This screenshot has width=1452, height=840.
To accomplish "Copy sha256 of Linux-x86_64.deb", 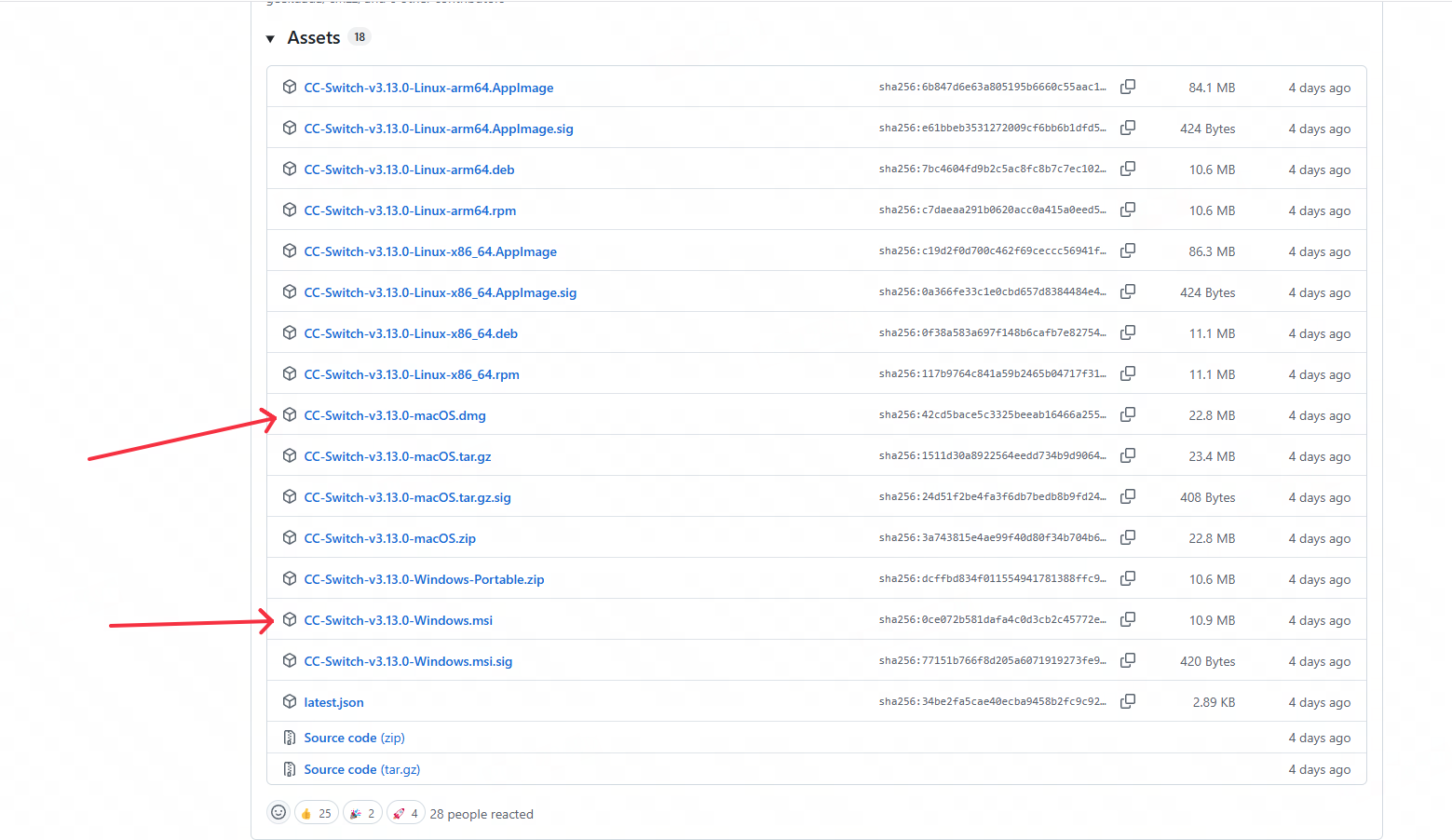I will [x=1128, y=332].
